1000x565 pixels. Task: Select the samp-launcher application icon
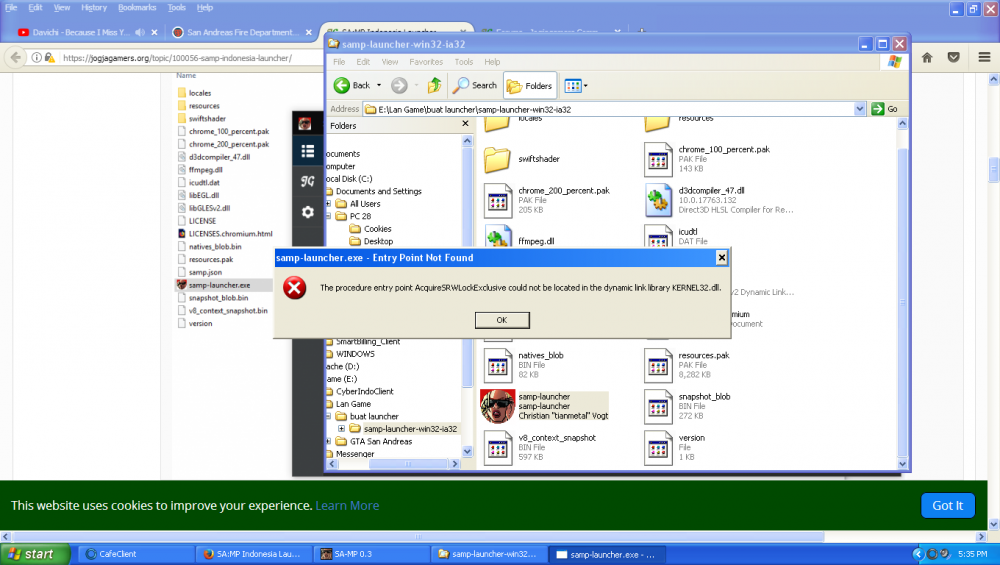click(x=497, y=407)
